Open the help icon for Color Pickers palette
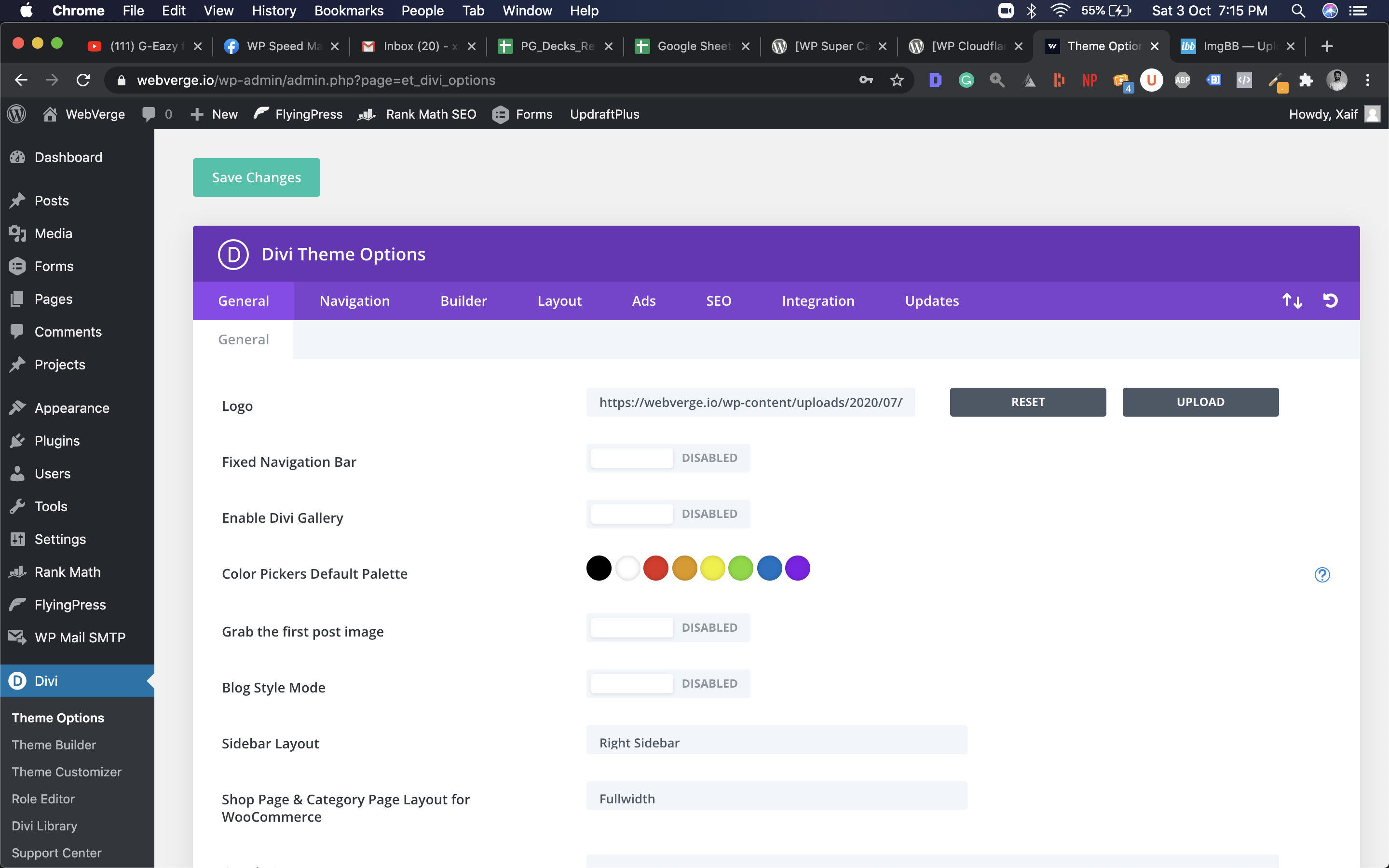Image resolution: width=1389 pixels, height=868 pixels. [1322, 575]
